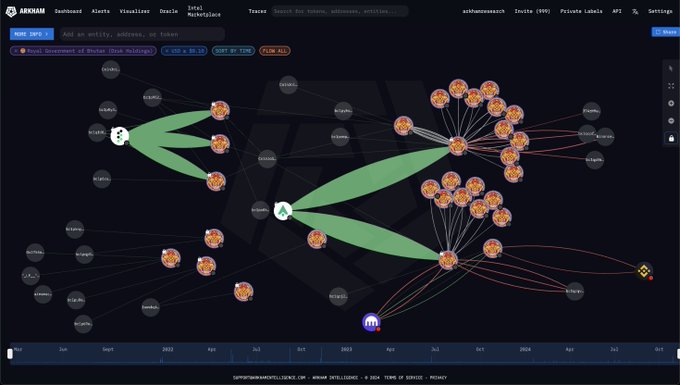Screen dimensions: 680x385
Task: Select the green arrow entity node
Action: pos(283,211)
